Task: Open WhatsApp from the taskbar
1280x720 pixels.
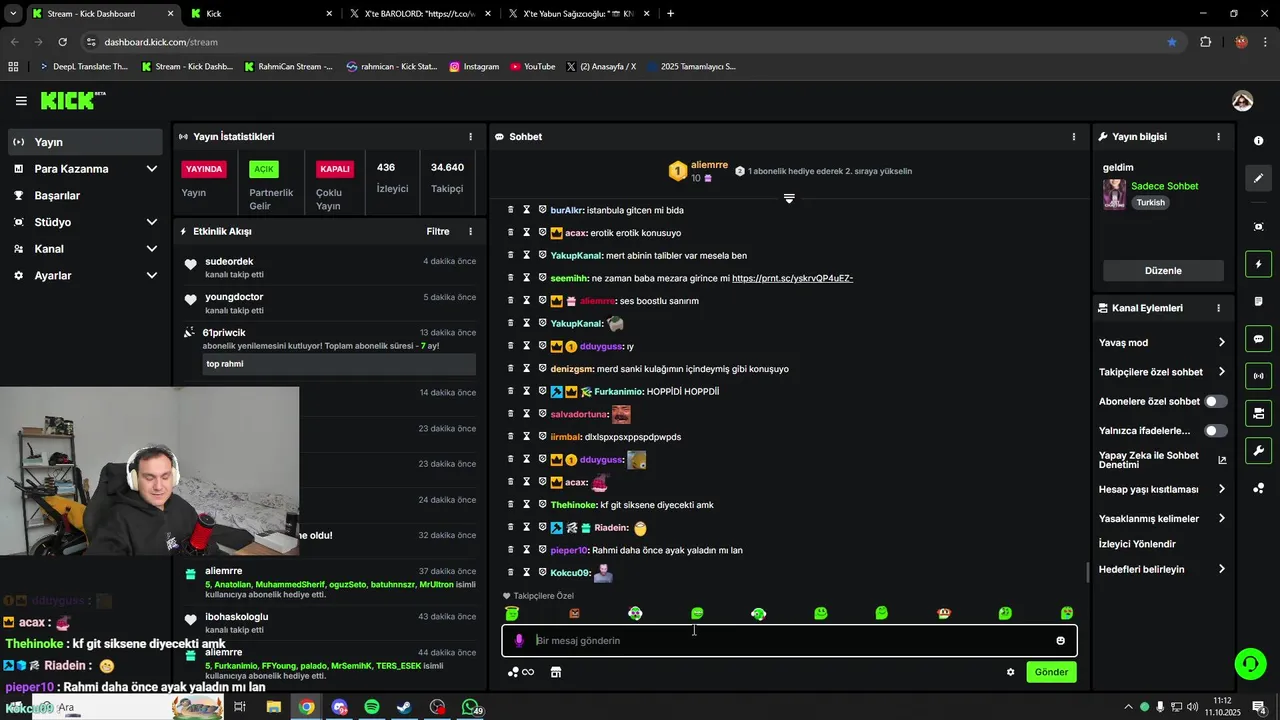Action: [x=471, y=707]
